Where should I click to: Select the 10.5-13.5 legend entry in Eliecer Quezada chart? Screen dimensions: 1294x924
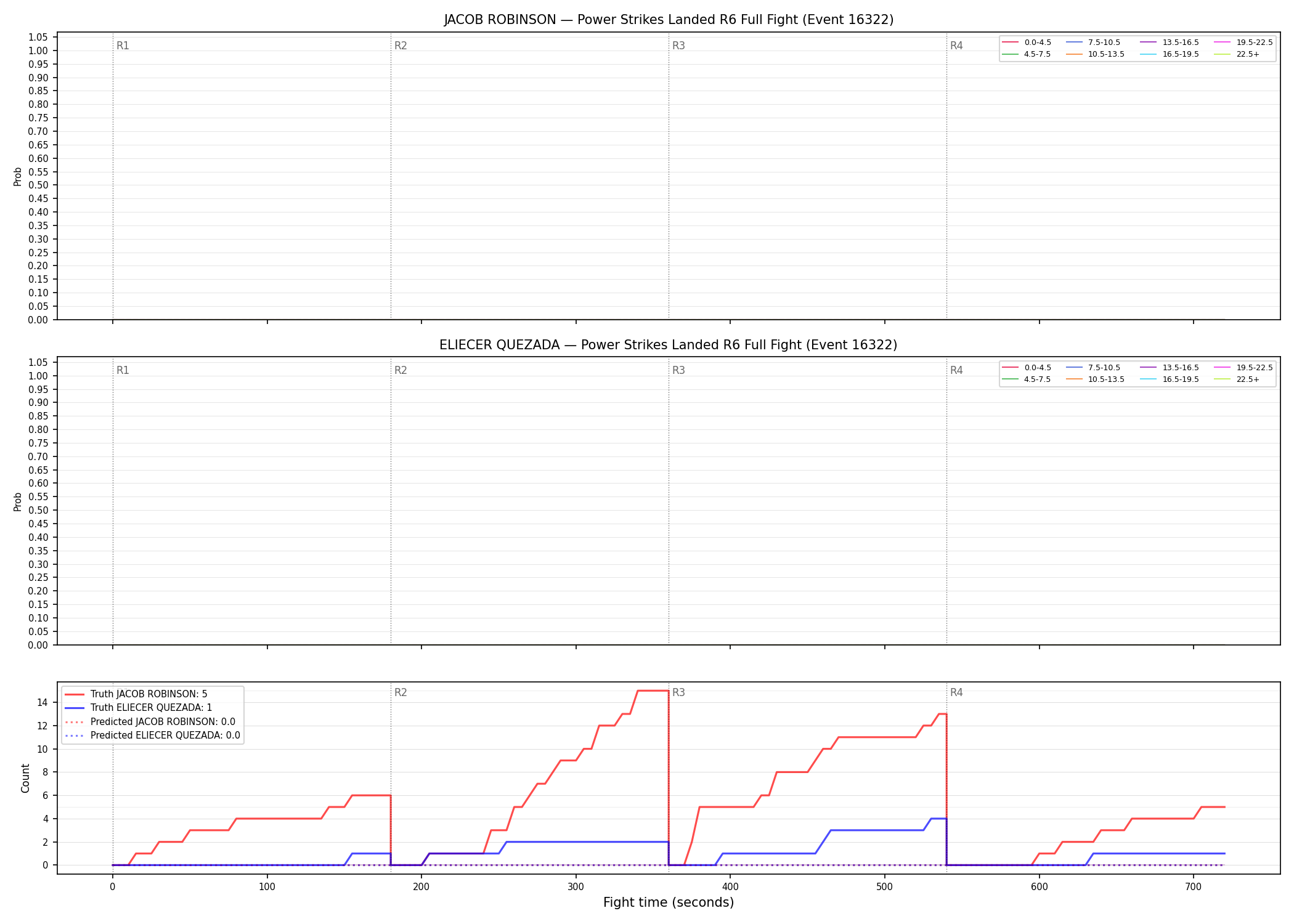[1095, 379]
